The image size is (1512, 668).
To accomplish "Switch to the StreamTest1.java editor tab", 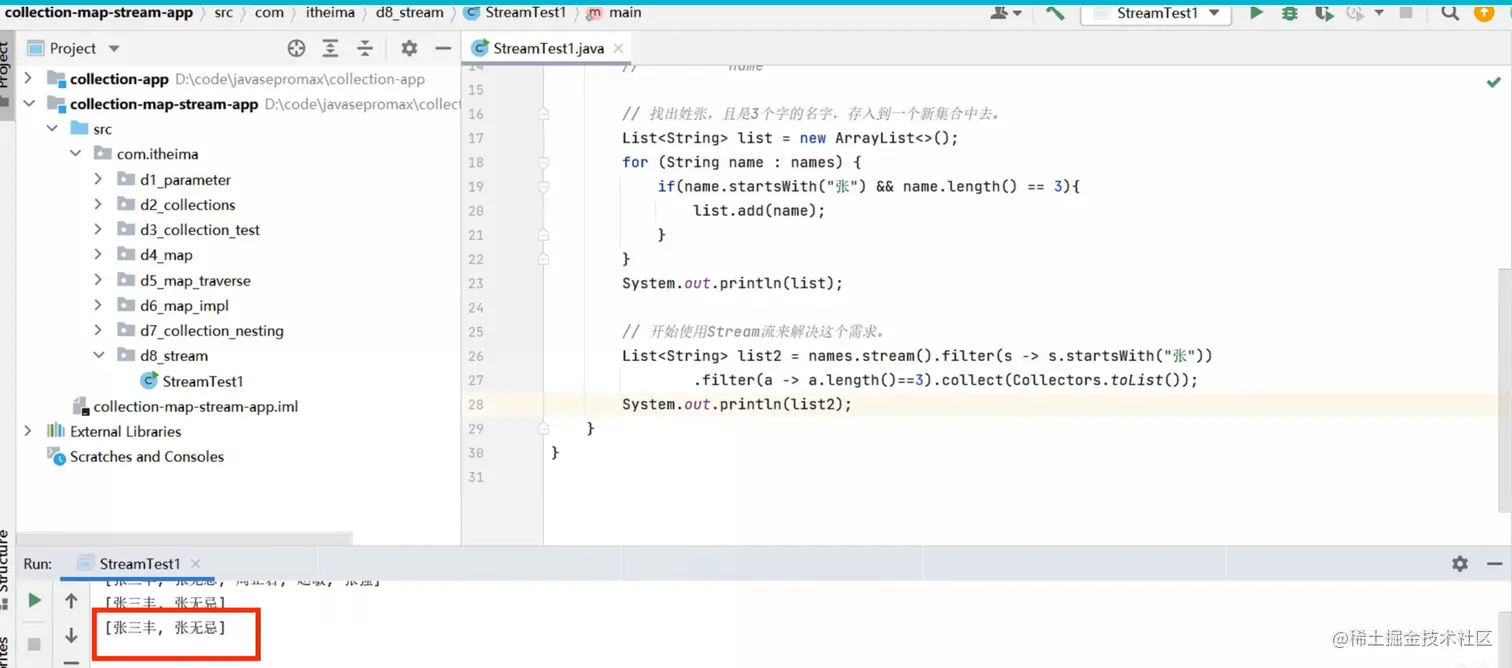I will tap(546, 48).
